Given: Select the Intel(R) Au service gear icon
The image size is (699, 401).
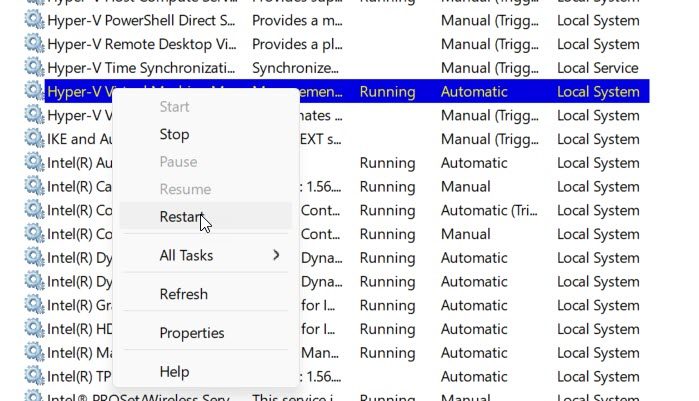Looking at the screenshot, I should [x=34, y=163].
